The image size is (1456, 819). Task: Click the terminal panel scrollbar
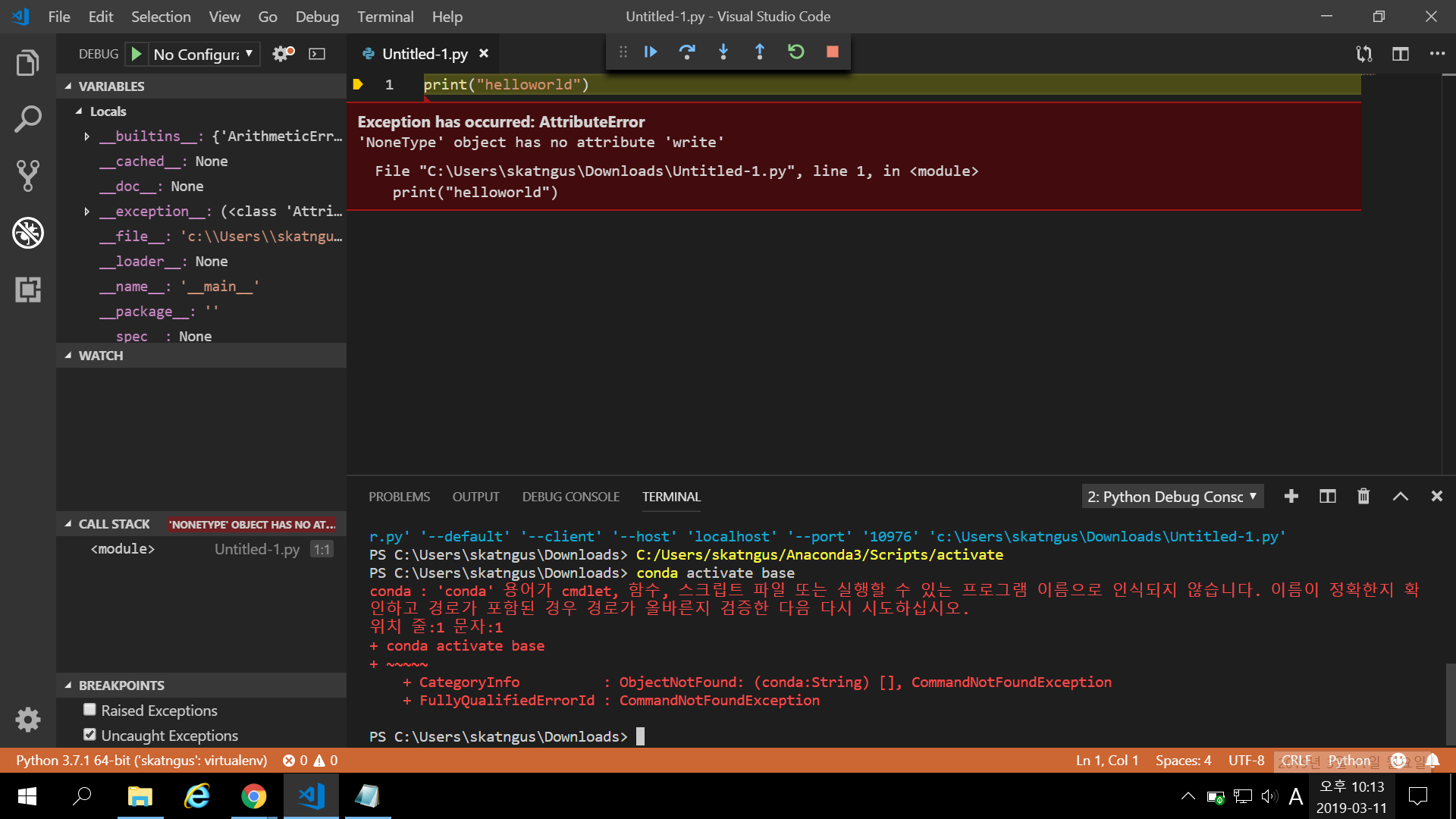click(1450, 704)
